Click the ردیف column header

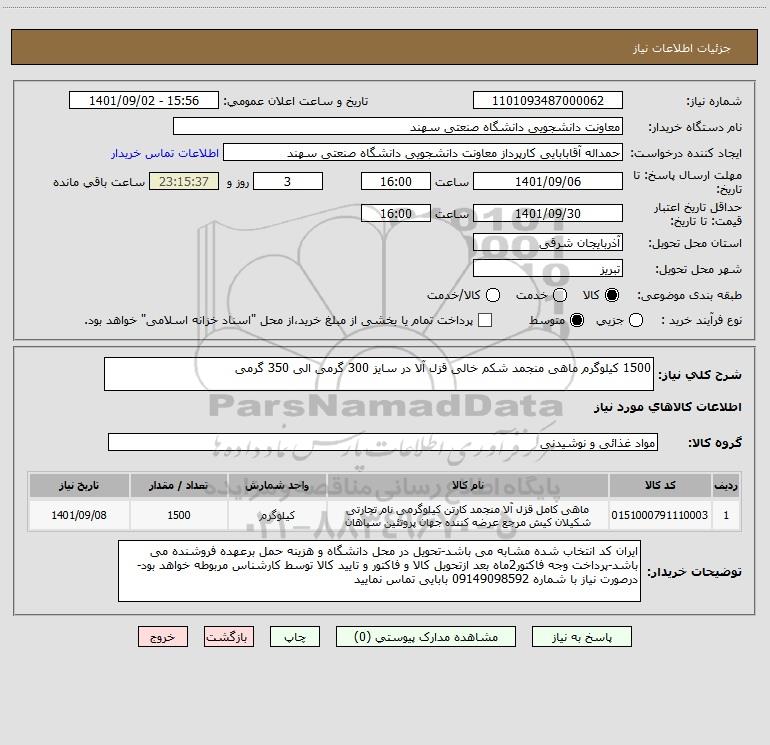(726, 485)
